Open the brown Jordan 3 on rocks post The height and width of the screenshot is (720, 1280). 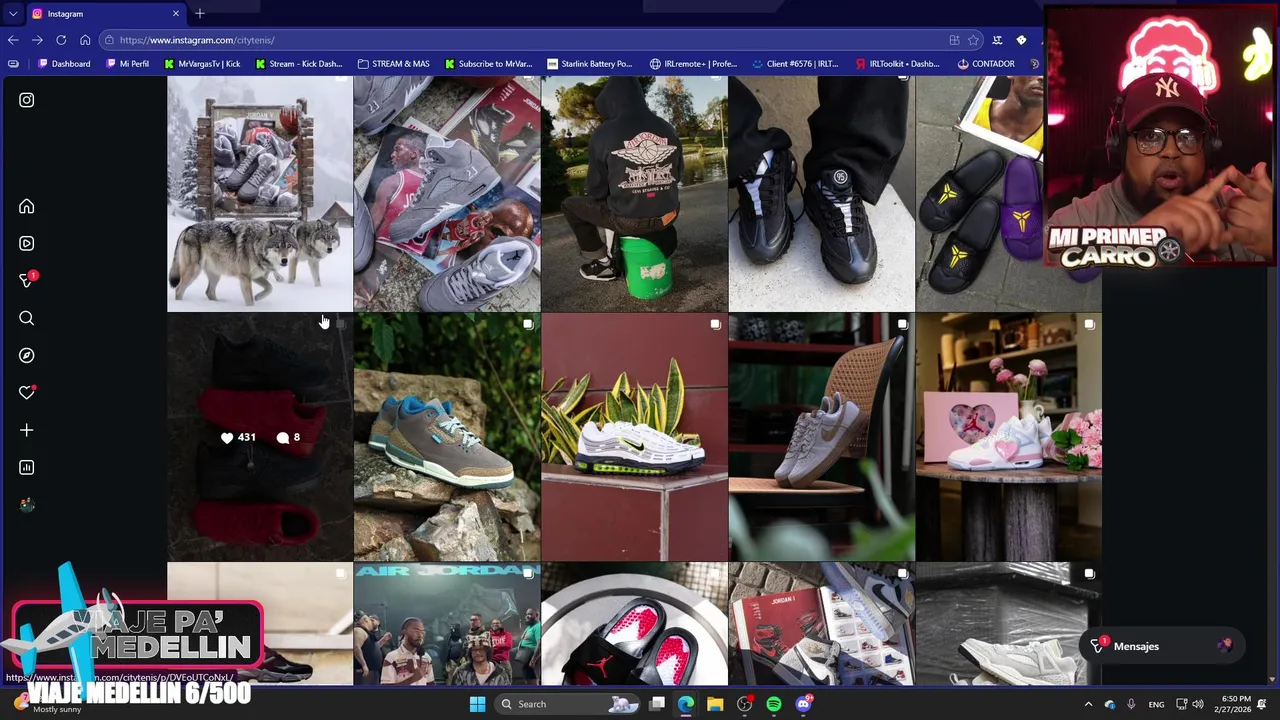point(447,437)
